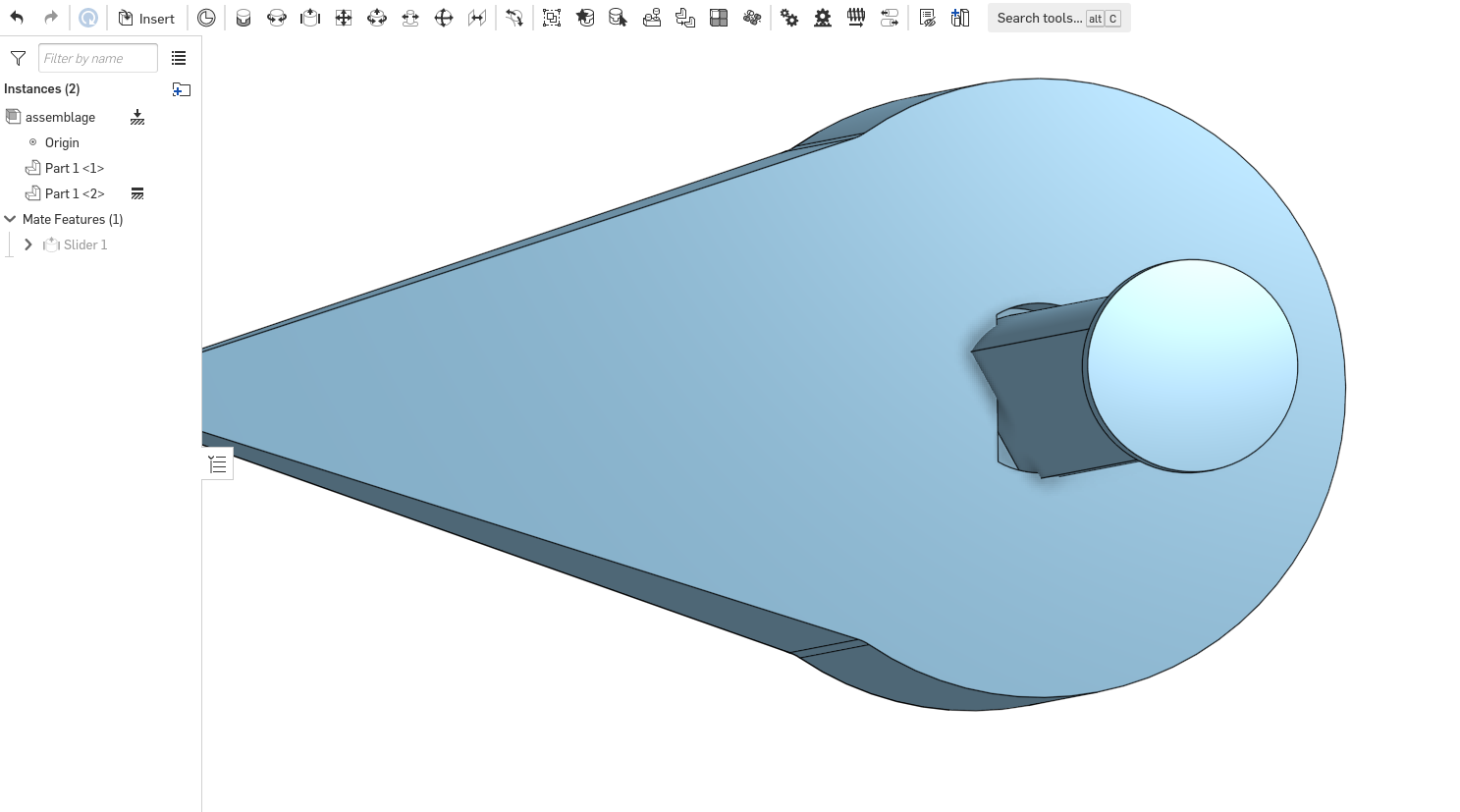Click the four-square grid toolbar icon
Viewport: 1460px width, 812px height.
pos(719,18)
